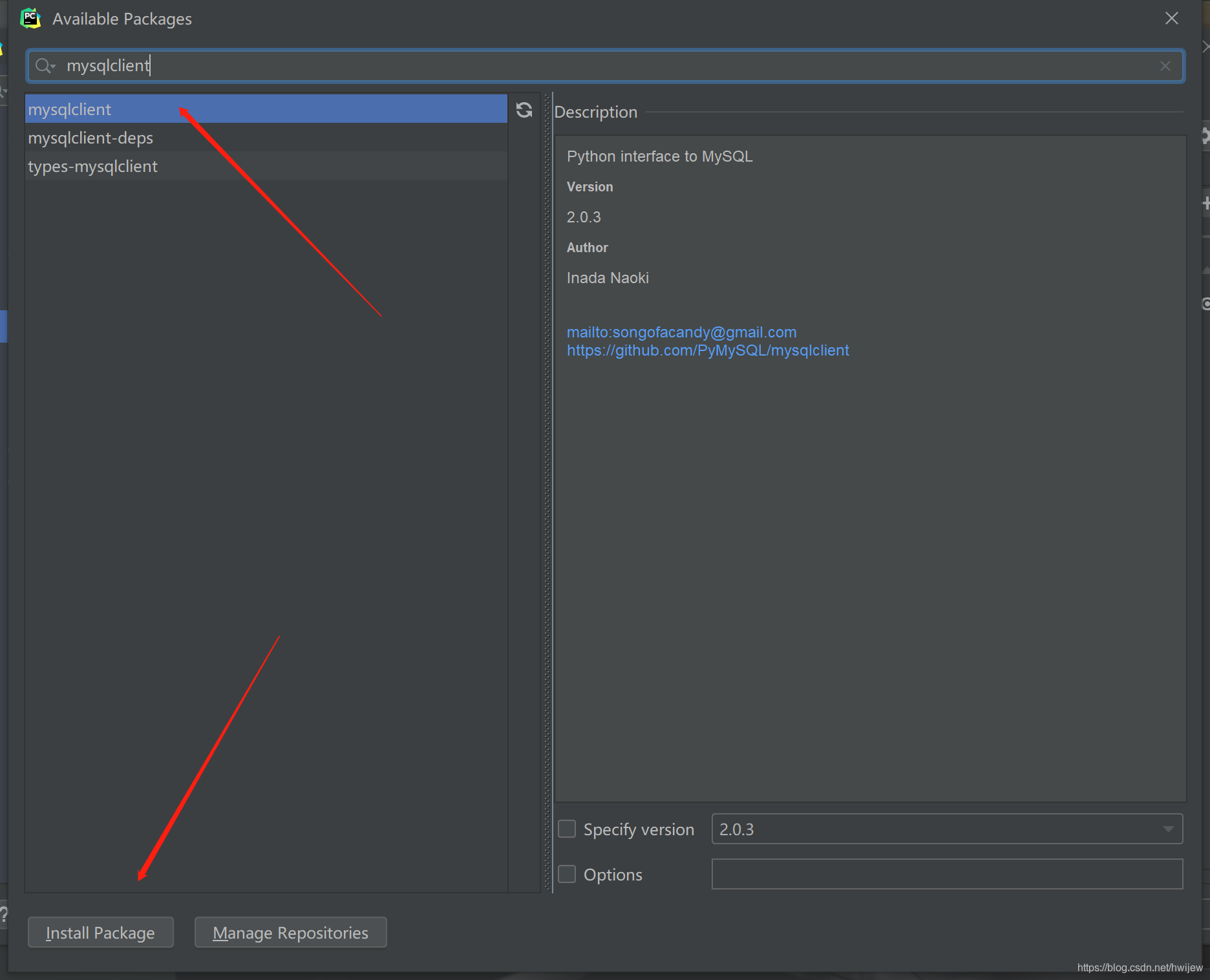Viewport: 1210px width, 980px height.
Task: Open the mailto:songofacandy@gmail.com link
Action: tap(681, 332)
